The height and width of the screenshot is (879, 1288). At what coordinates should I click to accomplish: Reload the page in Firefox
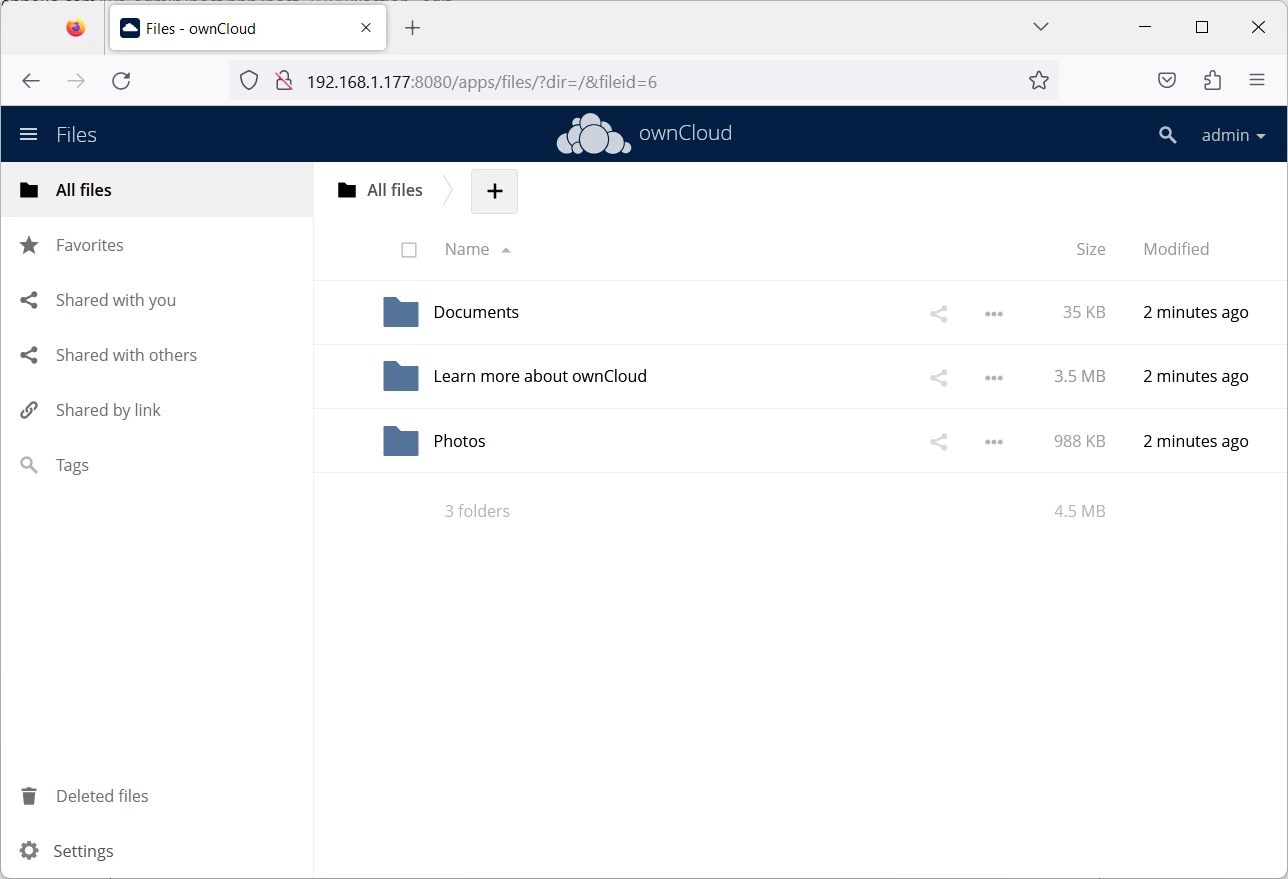(121, 81)
